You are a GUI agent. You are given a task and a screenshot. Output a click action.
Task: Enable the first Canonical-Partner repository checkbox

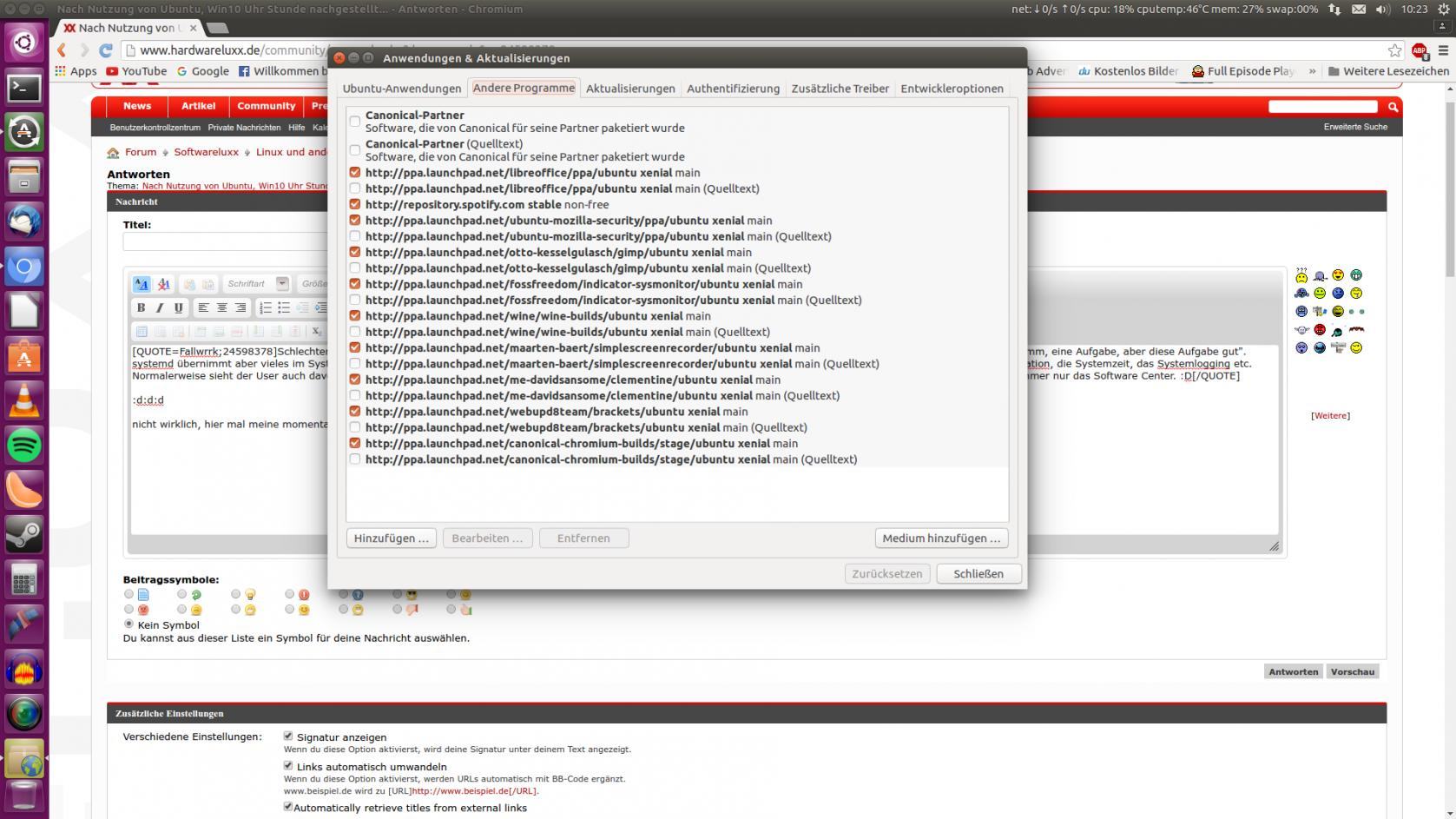tap(354, 122)
